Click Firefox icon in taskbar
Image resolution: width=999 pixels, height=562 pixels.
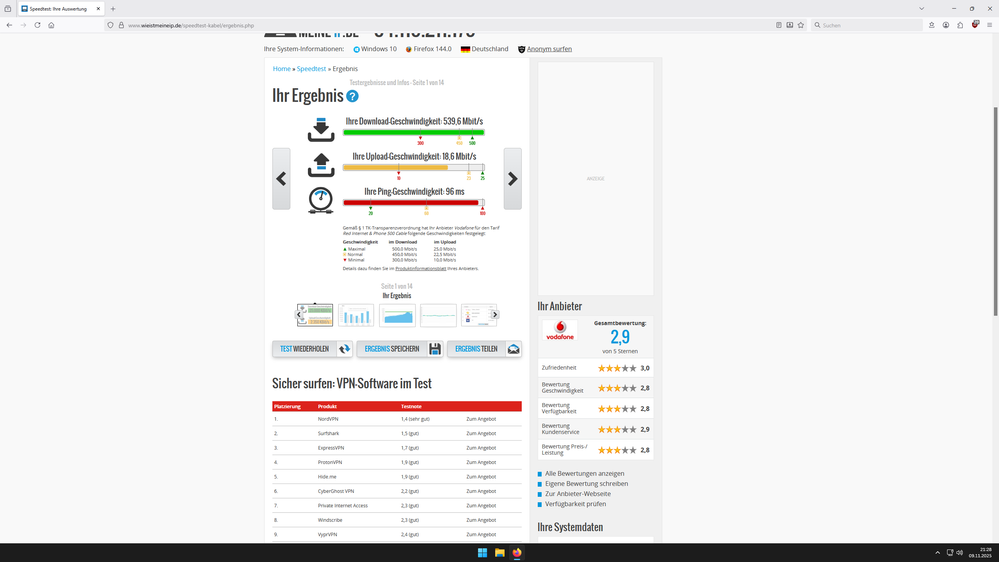pos(517,552)
